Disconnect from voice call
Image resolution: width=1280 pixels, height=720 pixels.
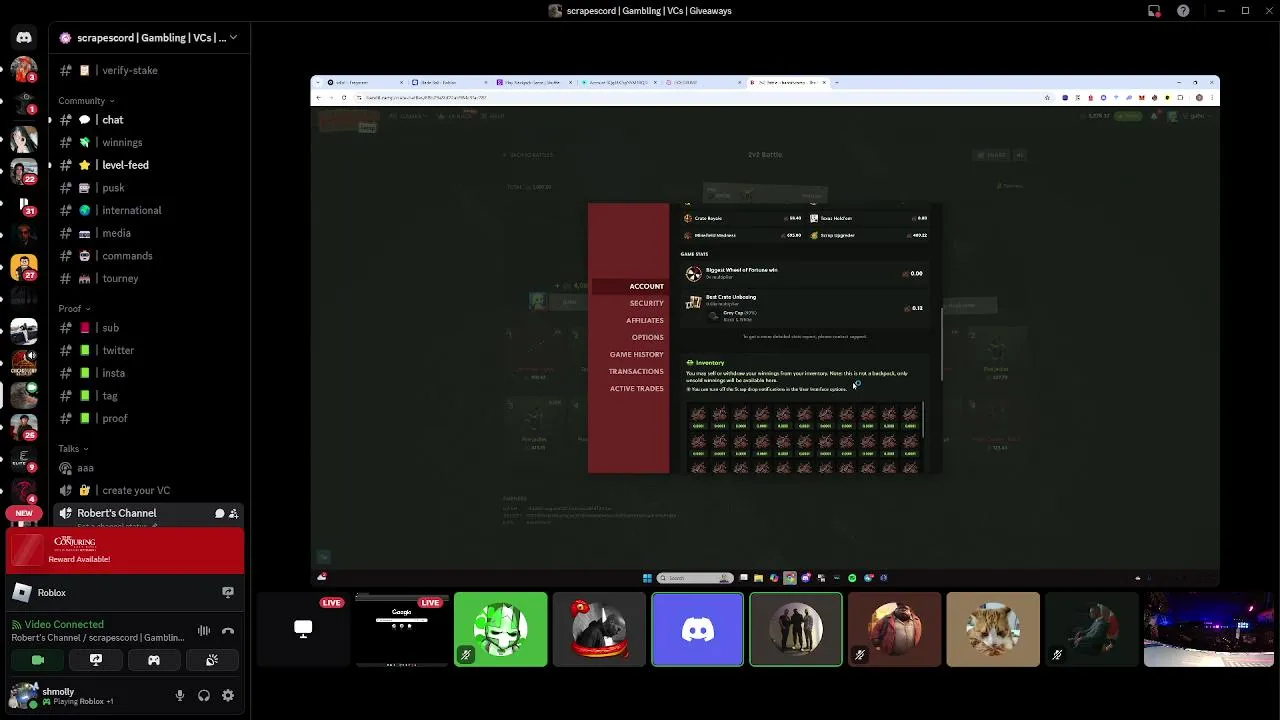[x=228, y=631]
